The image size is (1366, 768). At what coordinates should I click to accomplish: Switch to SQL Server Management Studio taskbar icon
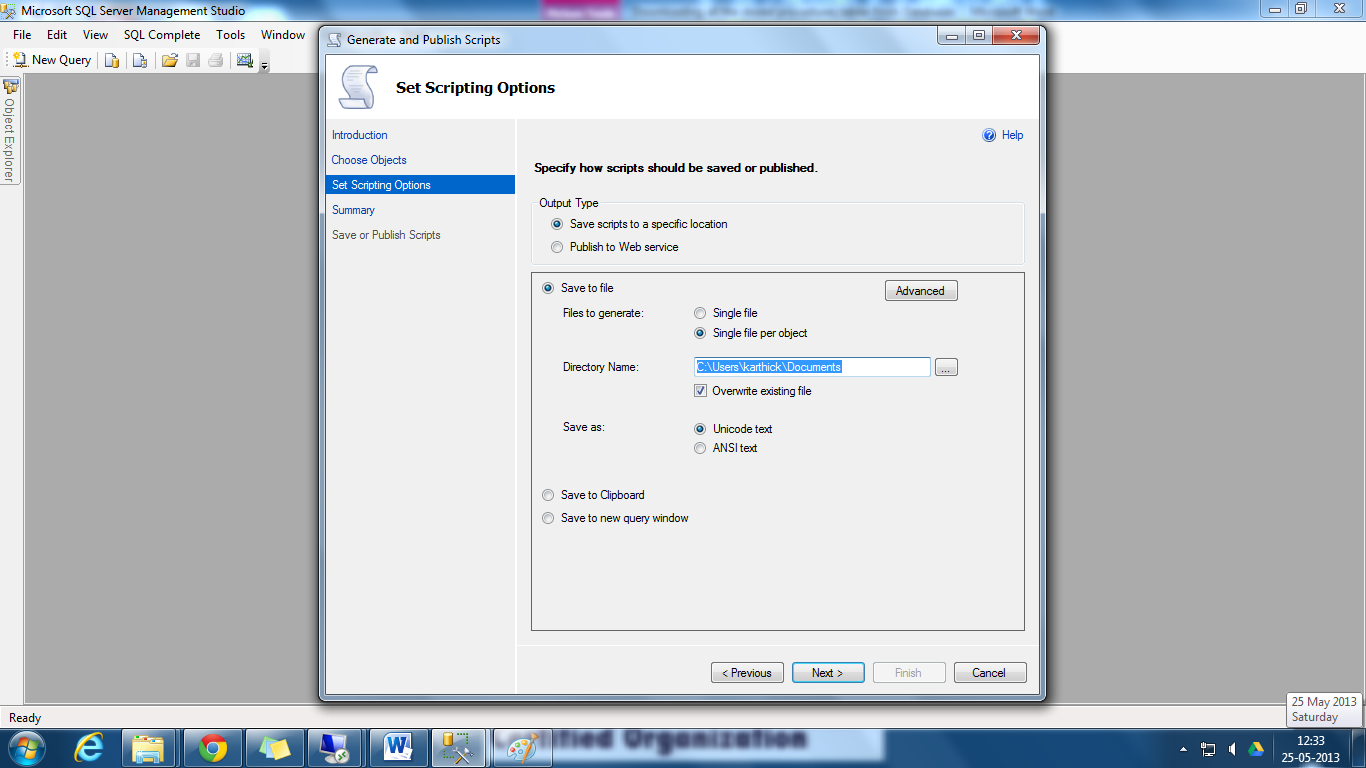(x=458, y=748)
